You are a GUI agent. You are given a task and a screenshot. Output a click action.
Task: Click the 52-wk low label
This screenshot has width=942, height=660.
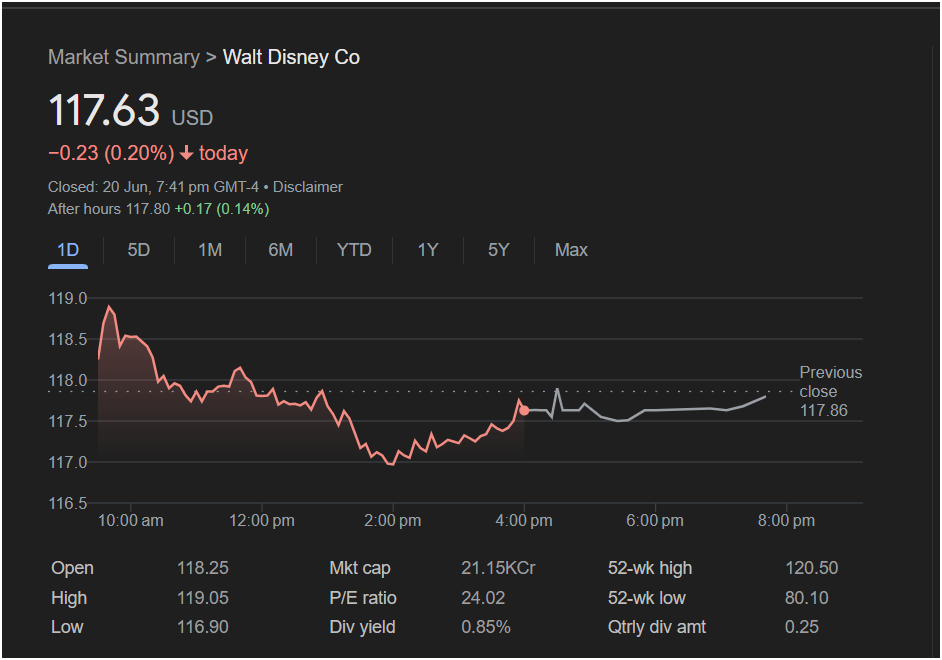[x=646, y=598]
